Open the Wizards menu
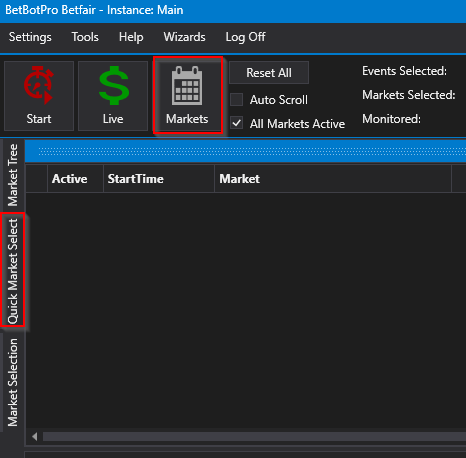Screen dimensions: 466x458 pyautogui.click(x=184, y=37)
